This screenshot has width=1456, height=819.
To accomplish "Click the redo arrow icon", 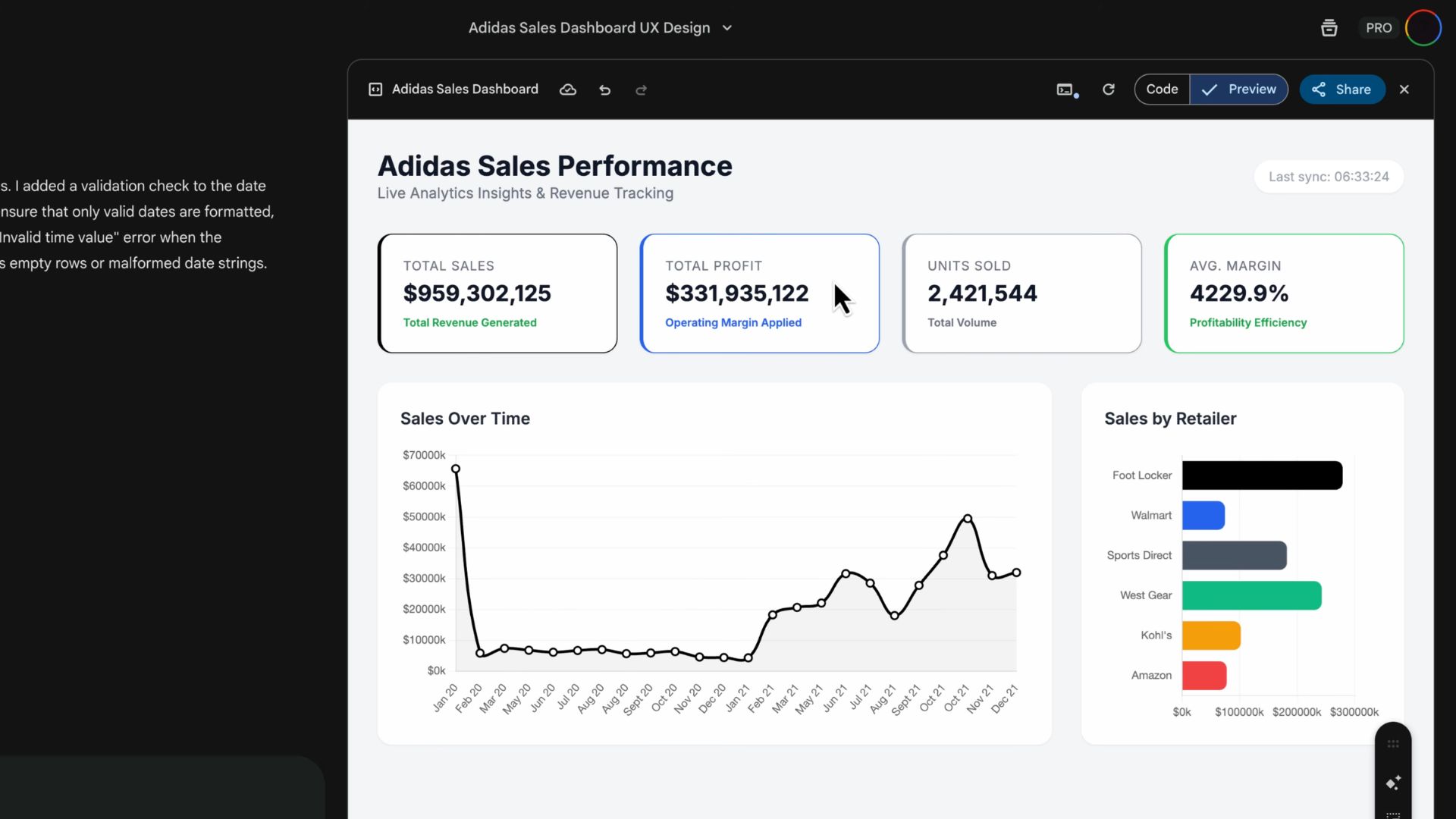I will (x=641, y=89).
